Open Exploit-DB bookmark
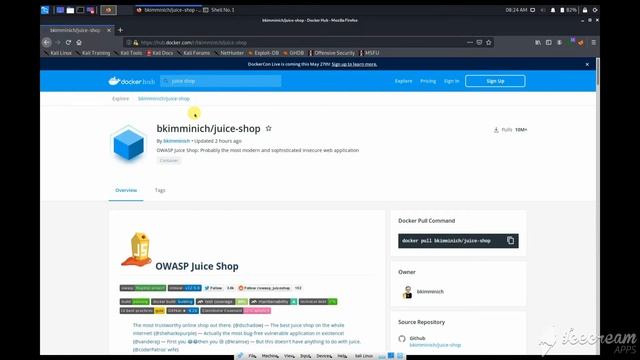The image size is (640, 360). (264, 53)
